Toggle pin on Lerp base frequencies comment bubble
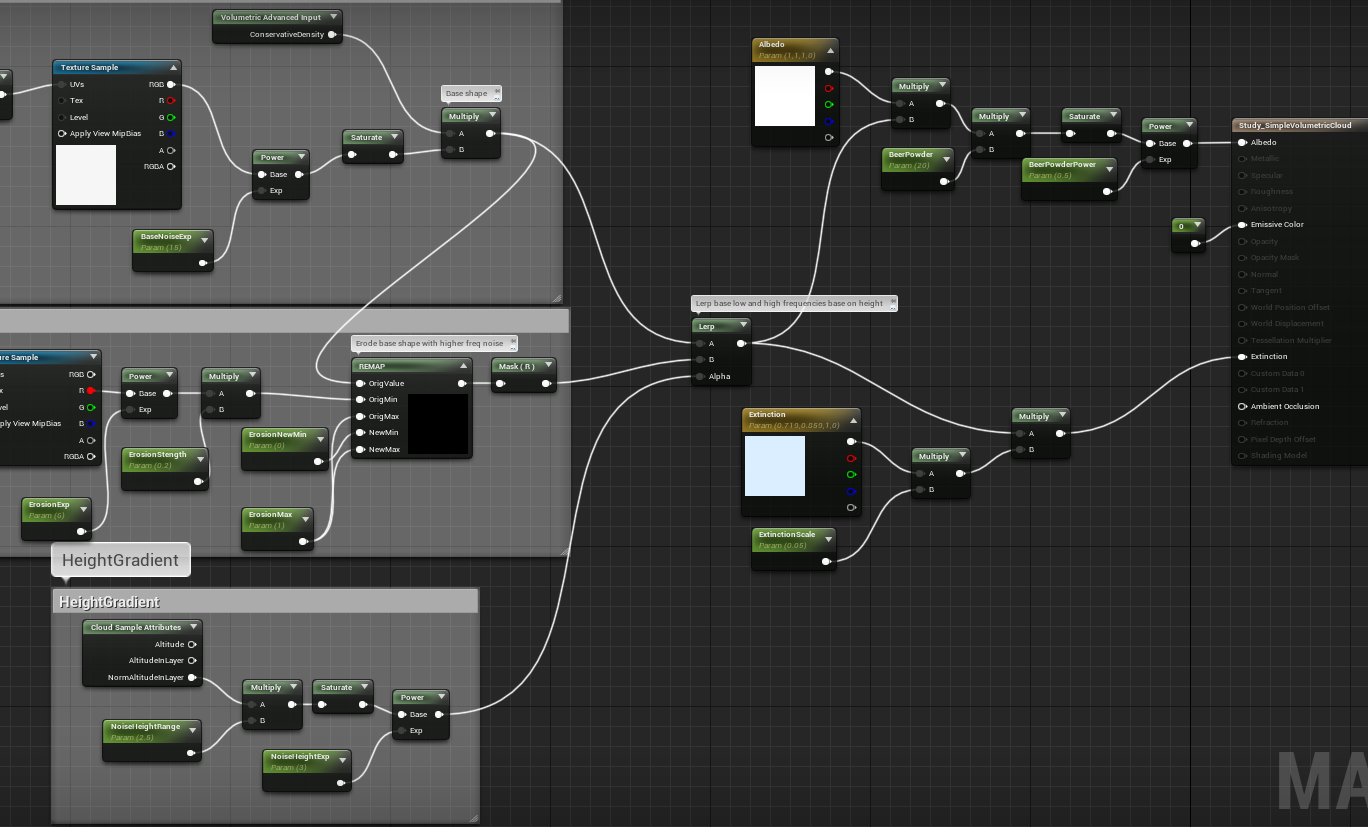1368x827 pixels. (891, 303)
